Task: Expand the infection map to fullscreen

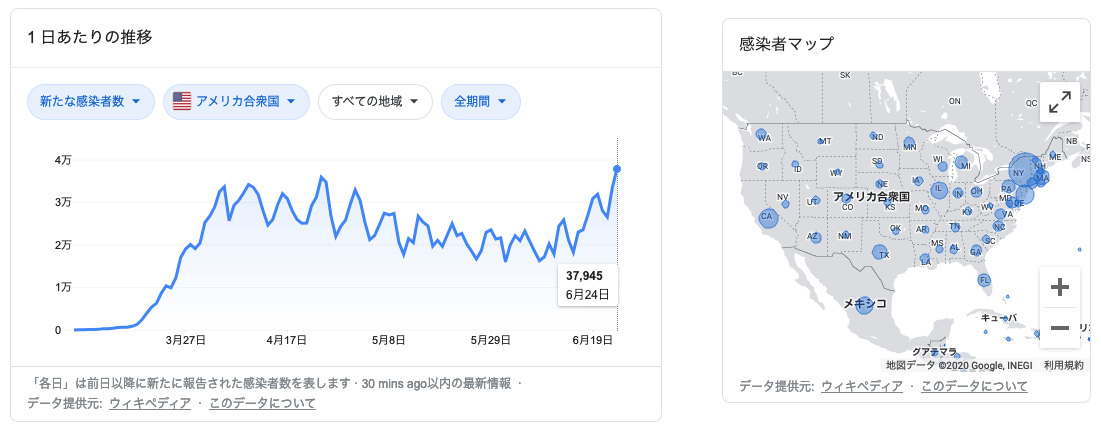Action: coord(1060,101)
